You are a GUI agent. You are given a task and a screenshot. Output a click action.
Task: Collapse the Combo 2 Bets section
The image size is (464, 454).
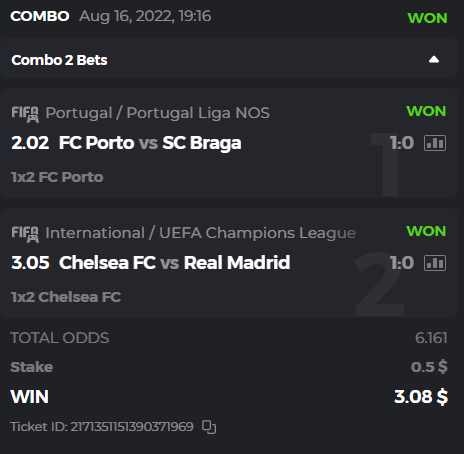[434, 60]
